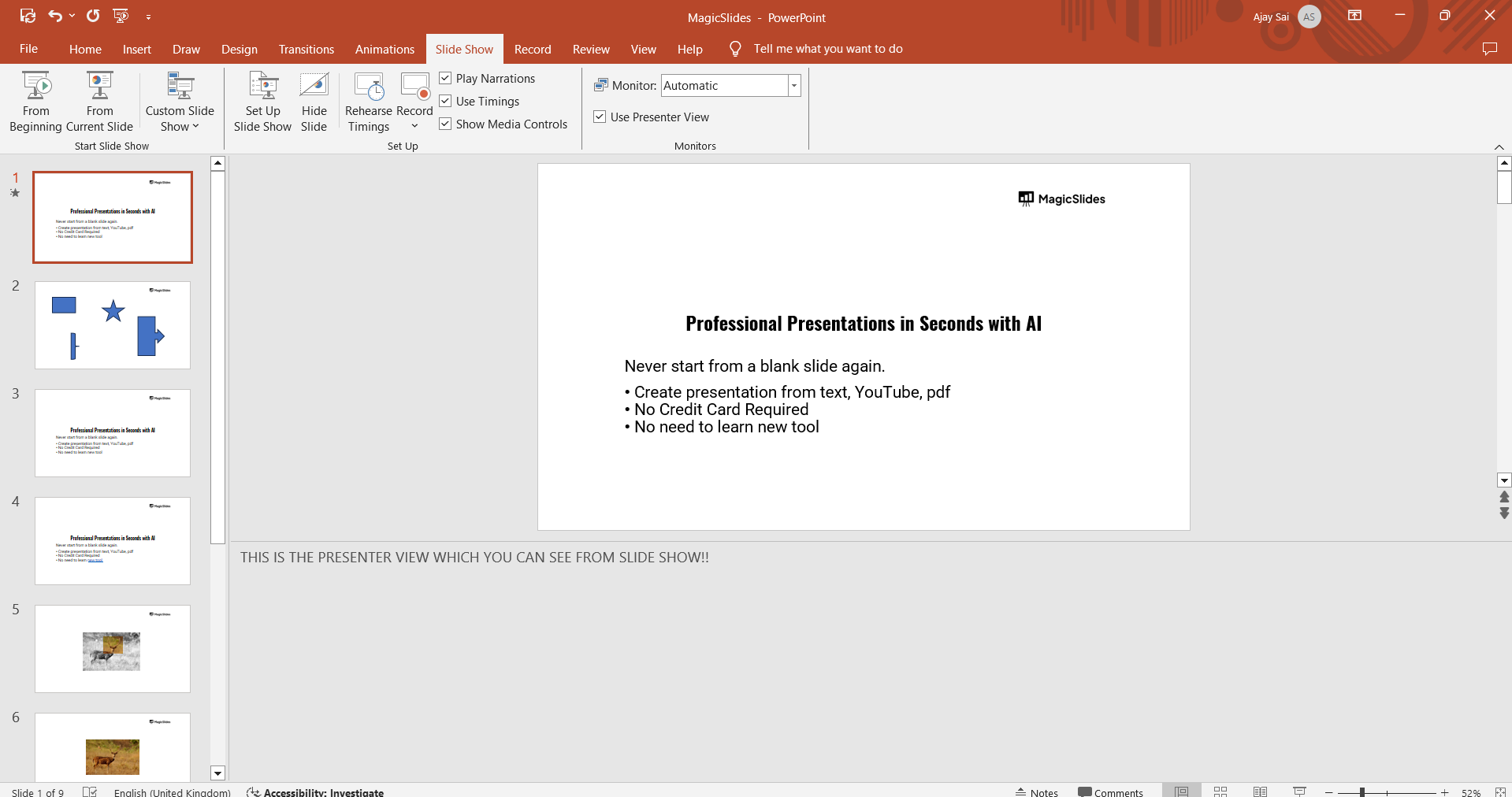Click the Notes button in status bar
This screenshot has width=1512, height=797.
point(1037,791)
